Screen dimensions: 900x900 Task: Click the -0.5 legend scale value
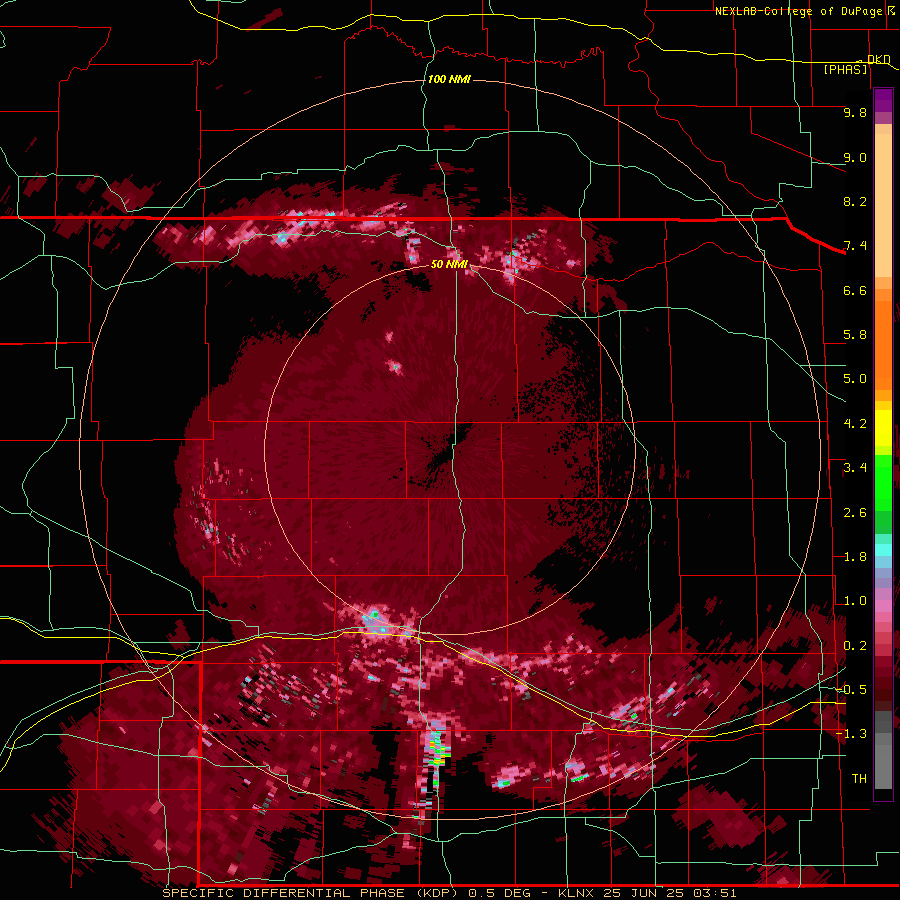pos(851,690)
